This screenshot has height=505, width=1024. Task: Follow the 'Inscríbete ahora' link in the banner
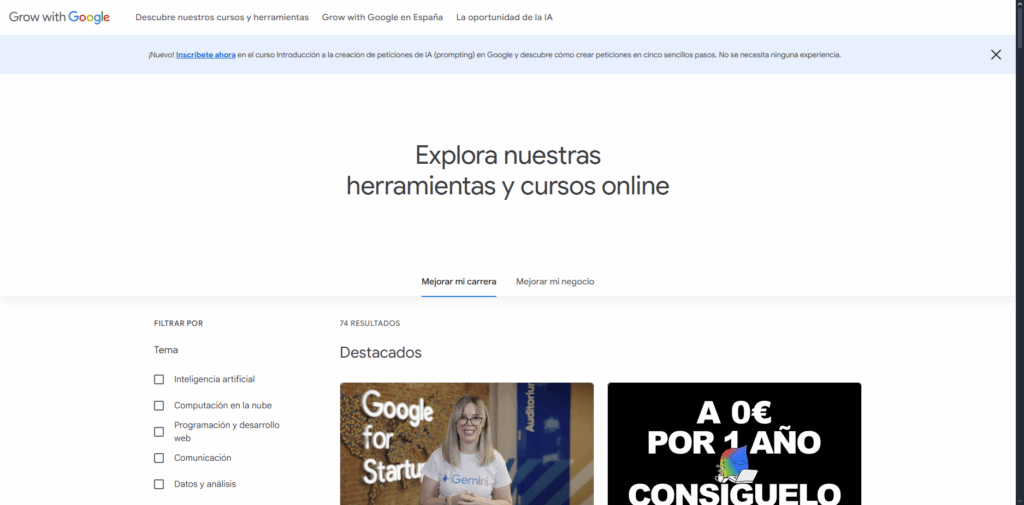pyautogui.click(x=206, y=55)
